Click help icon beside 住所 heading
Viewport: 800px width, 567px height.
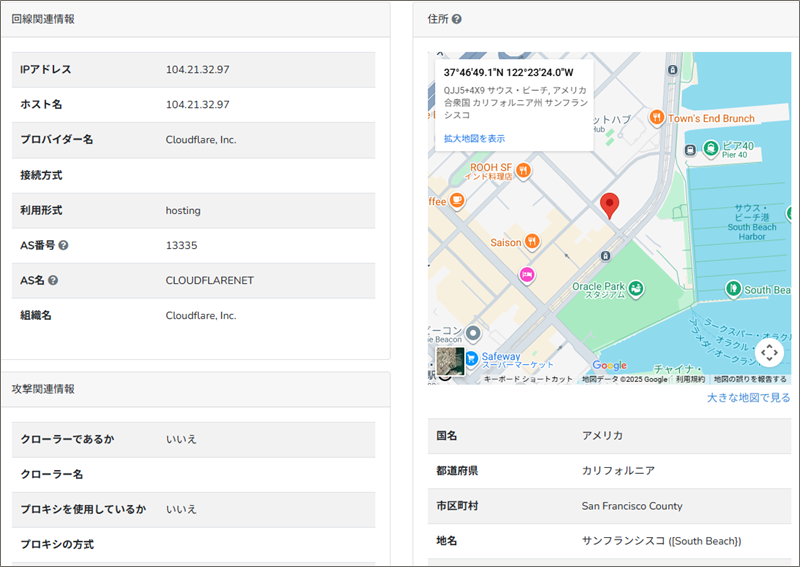(x=456, y=19)
